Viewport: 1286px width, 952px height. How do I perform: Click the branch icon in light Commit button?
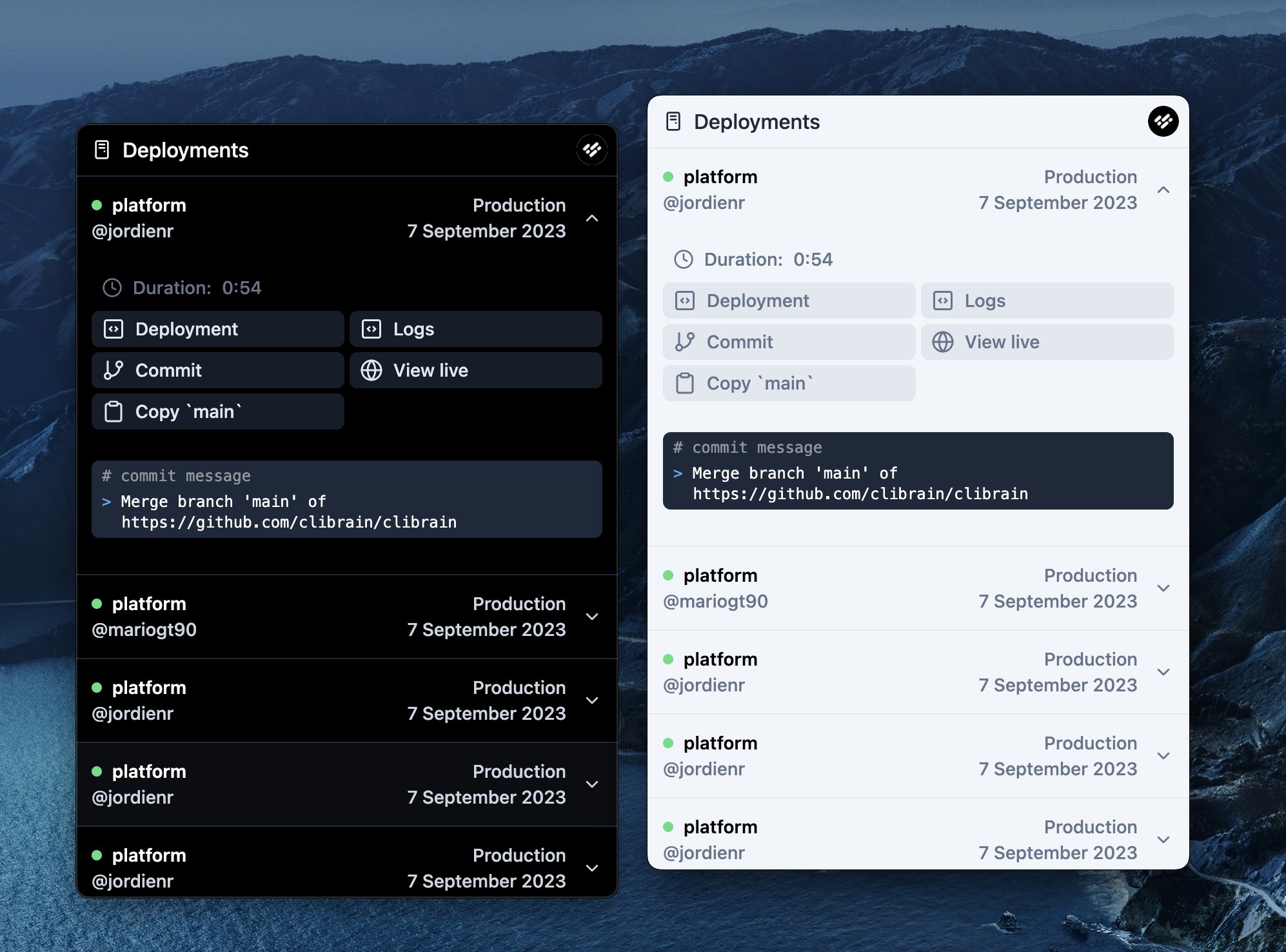tap(684, 342)
